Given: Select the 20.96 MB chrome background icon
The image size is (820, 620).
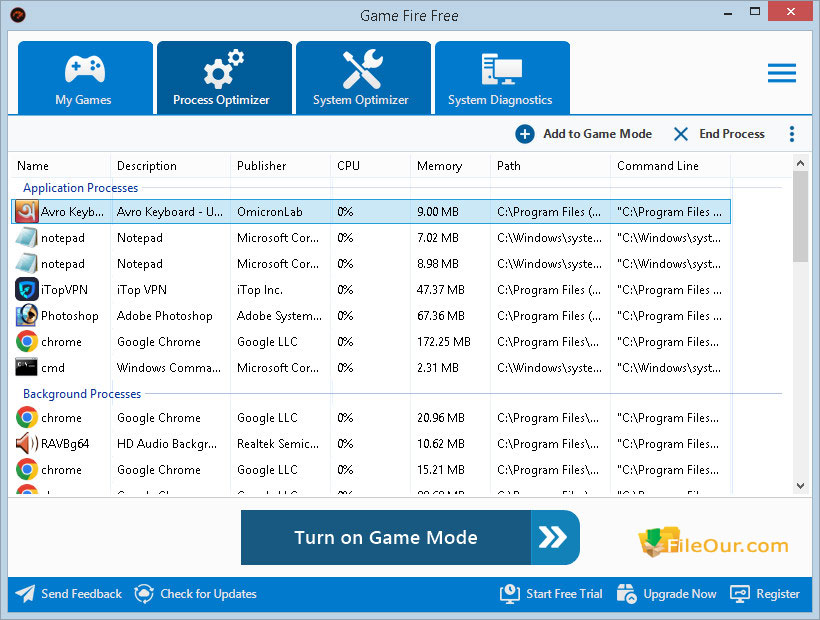Looking at the screenshot, I should (x=27, y=418).
